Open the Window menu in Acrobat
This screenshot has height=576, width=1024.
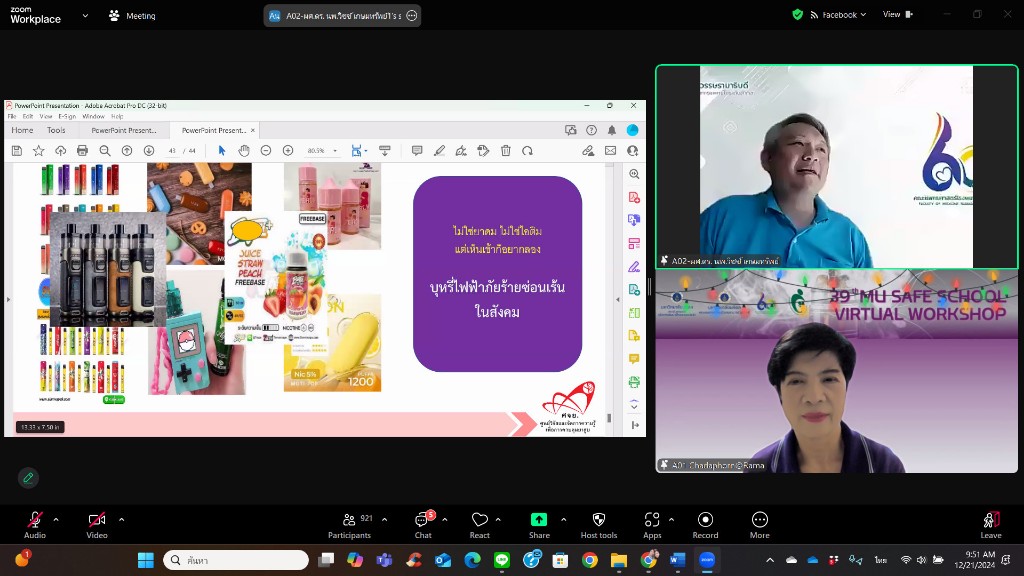point(93,117)
